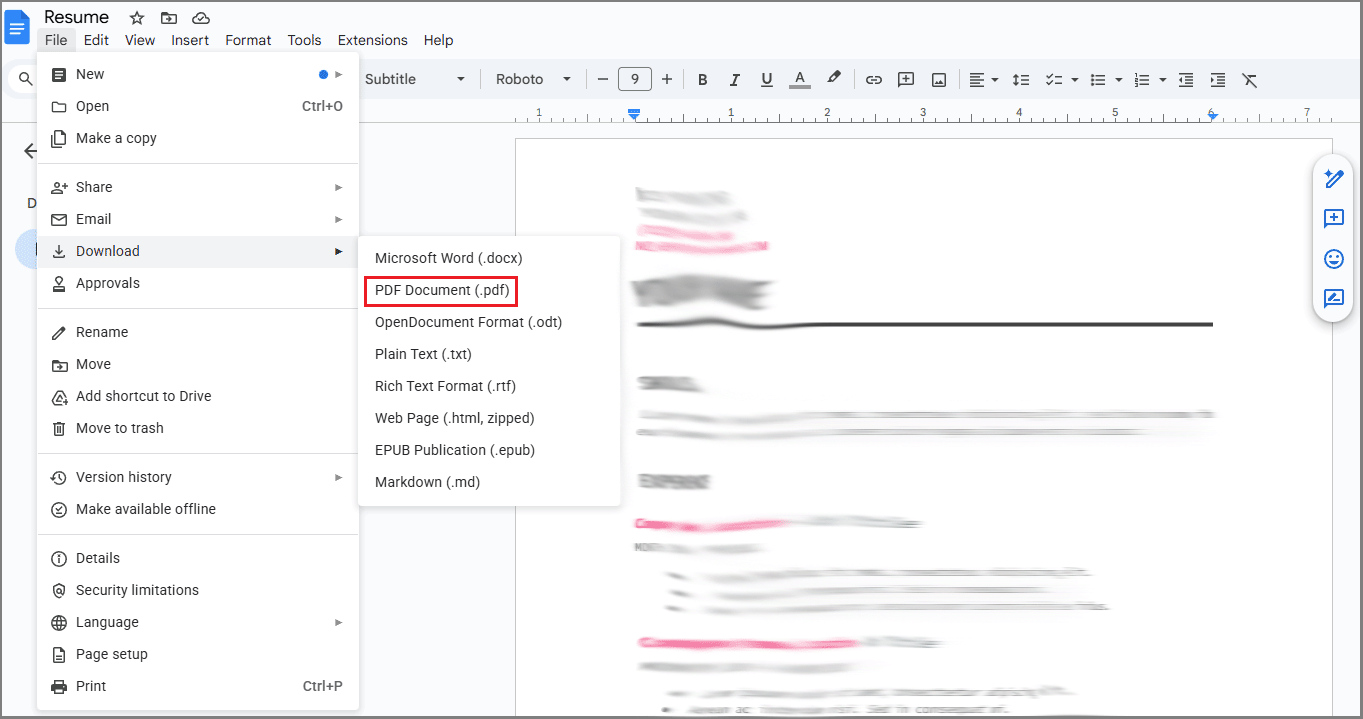The width and height of the screenshot is (1363, 719).
Task: Apply italic formatting
Action: 735,79
